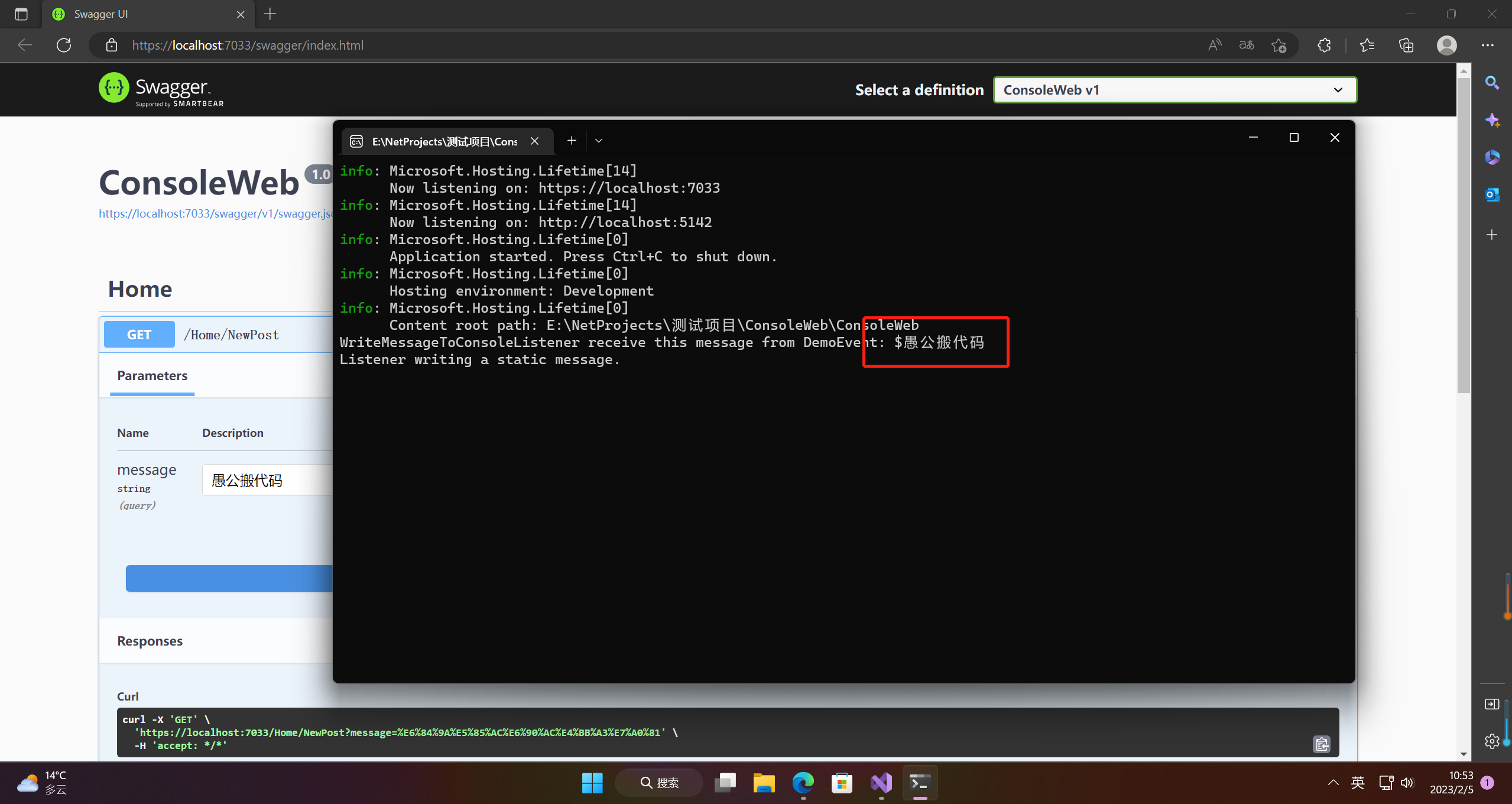Open Visual Studio from the taskbar
Image resolution: width=1512 pixels, height=804 pixels.
[881, 783]
